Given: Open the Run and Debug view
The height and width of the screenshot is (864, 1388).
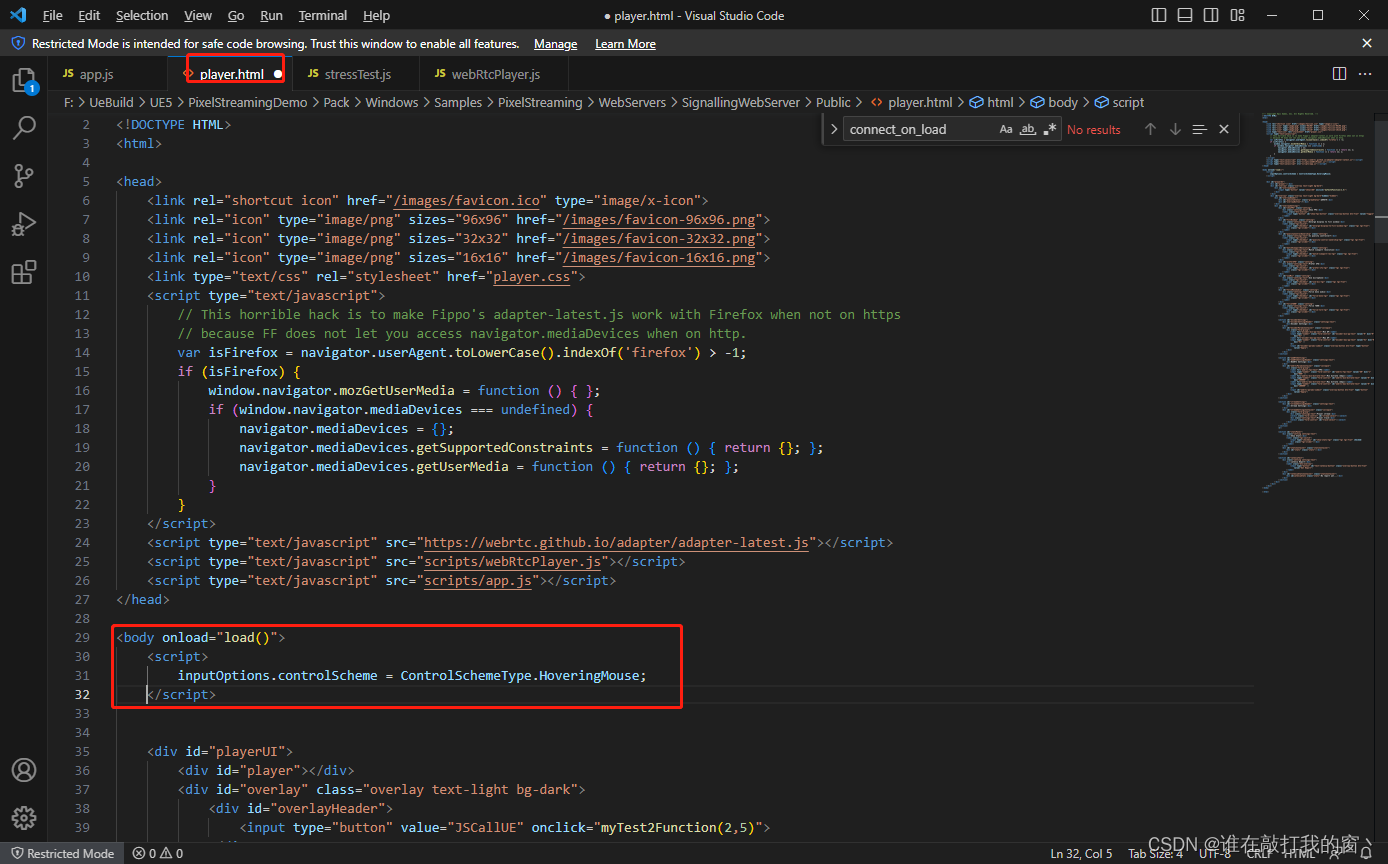Looking at the screenshot, I should coord(24,224).
